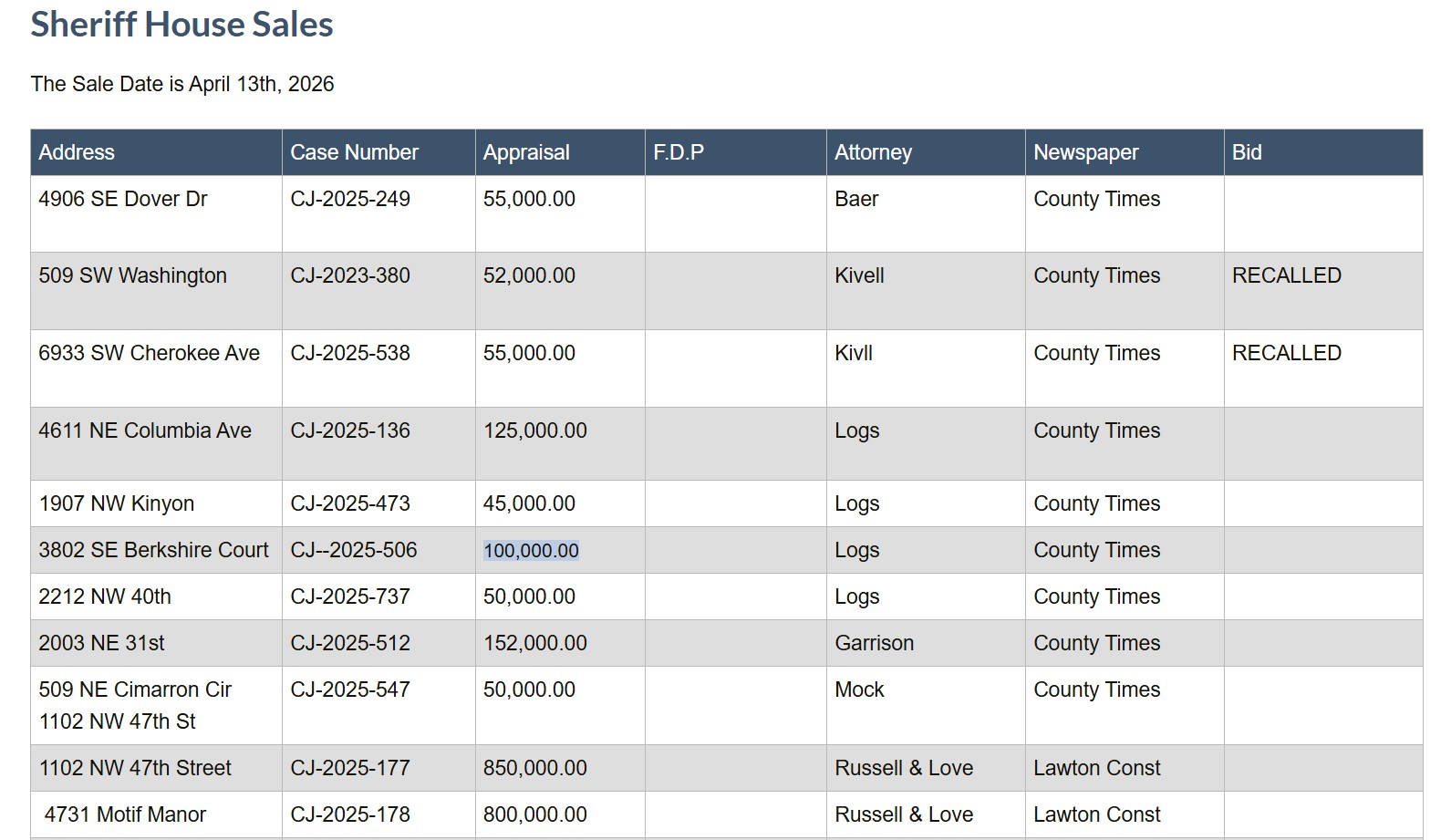Click the Kivll attorney cell

pyautogui.click(x=854, y=353)
